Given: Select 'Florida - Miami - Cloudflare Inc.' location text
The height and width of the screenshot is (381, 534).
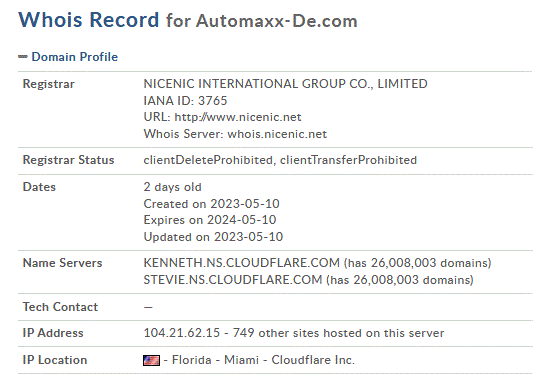Looking at the screenshot, I should point(263,360).
